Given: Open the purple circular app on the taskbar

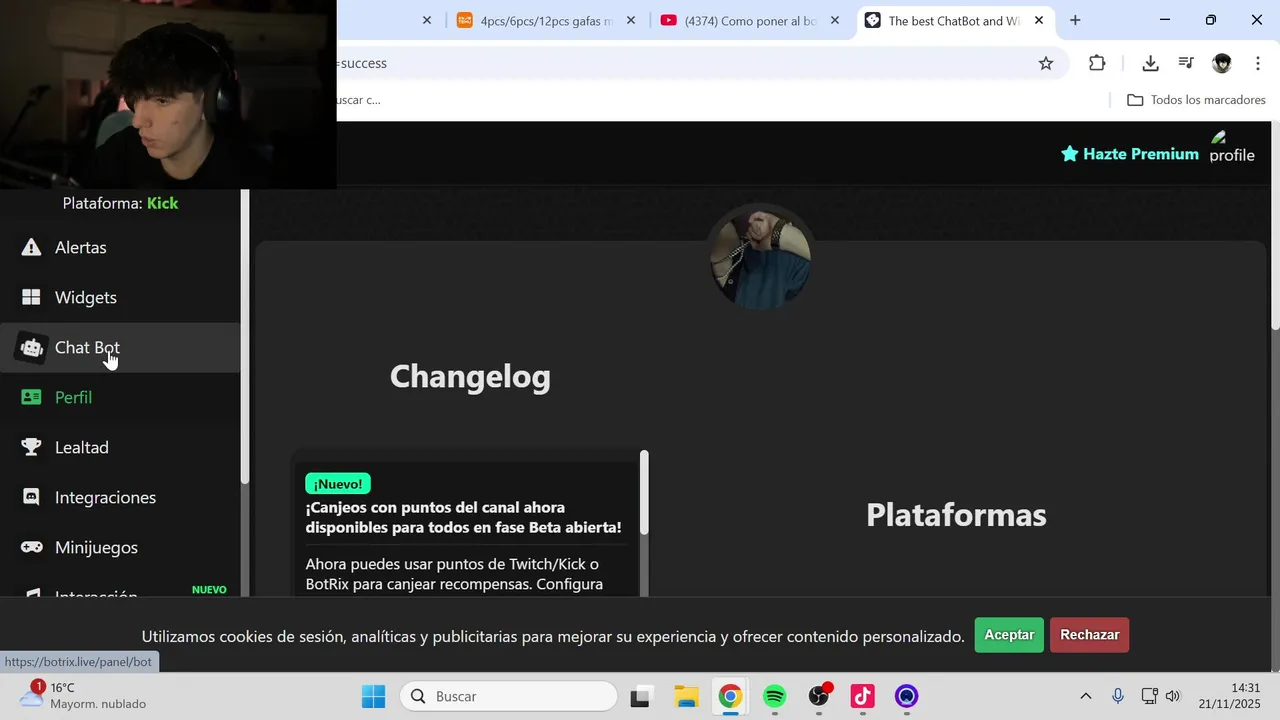Looking at the screenshot, I should point(907,696).
